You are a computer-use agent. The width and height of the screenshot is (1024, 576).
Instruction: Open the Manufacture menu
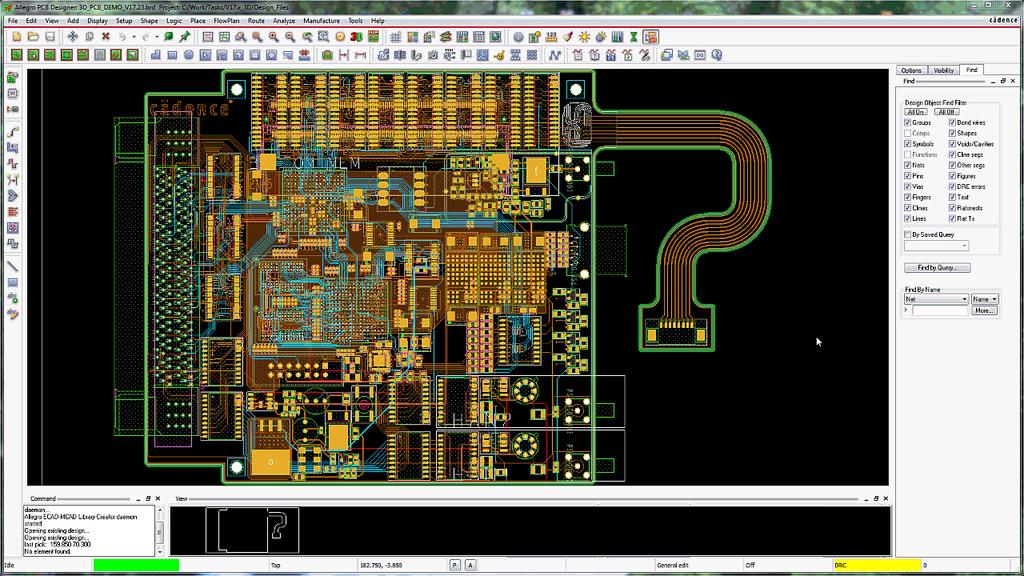[x=321, y=21]
